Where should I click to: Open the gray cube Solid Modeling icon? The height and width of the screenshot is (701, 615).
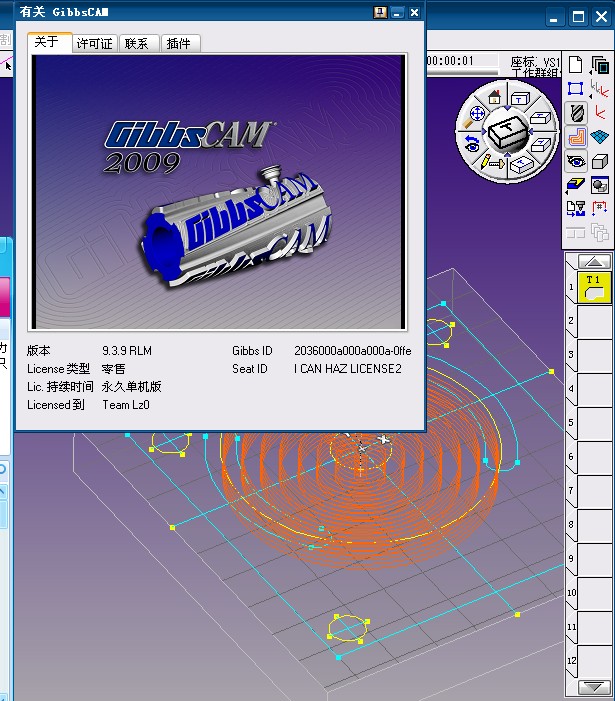pyautogui.click(x=600, y=161)
